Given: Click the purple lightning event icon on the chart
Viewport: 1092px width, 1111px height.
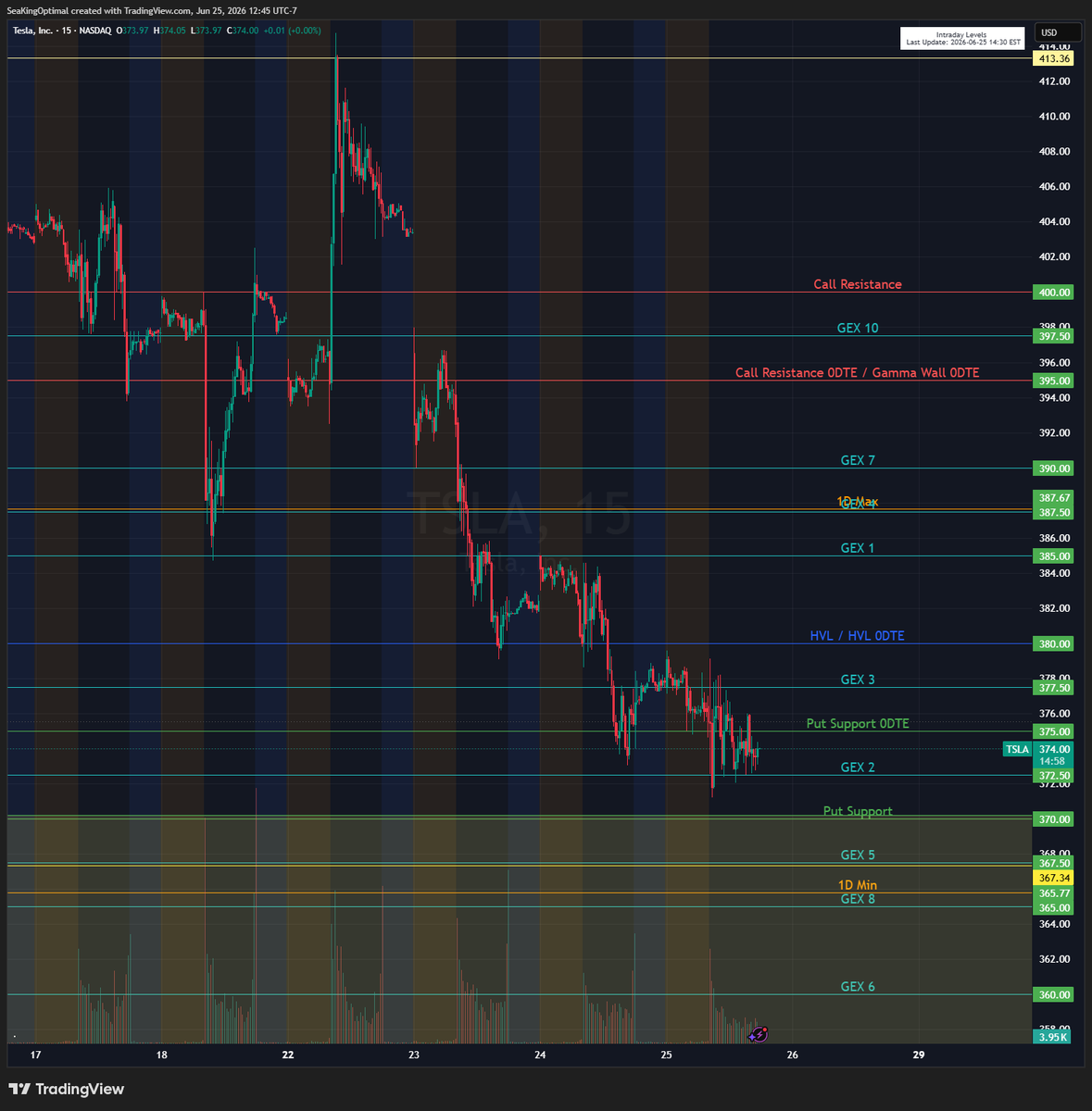Looking at the screenshot, I should tap(759, 1034).
